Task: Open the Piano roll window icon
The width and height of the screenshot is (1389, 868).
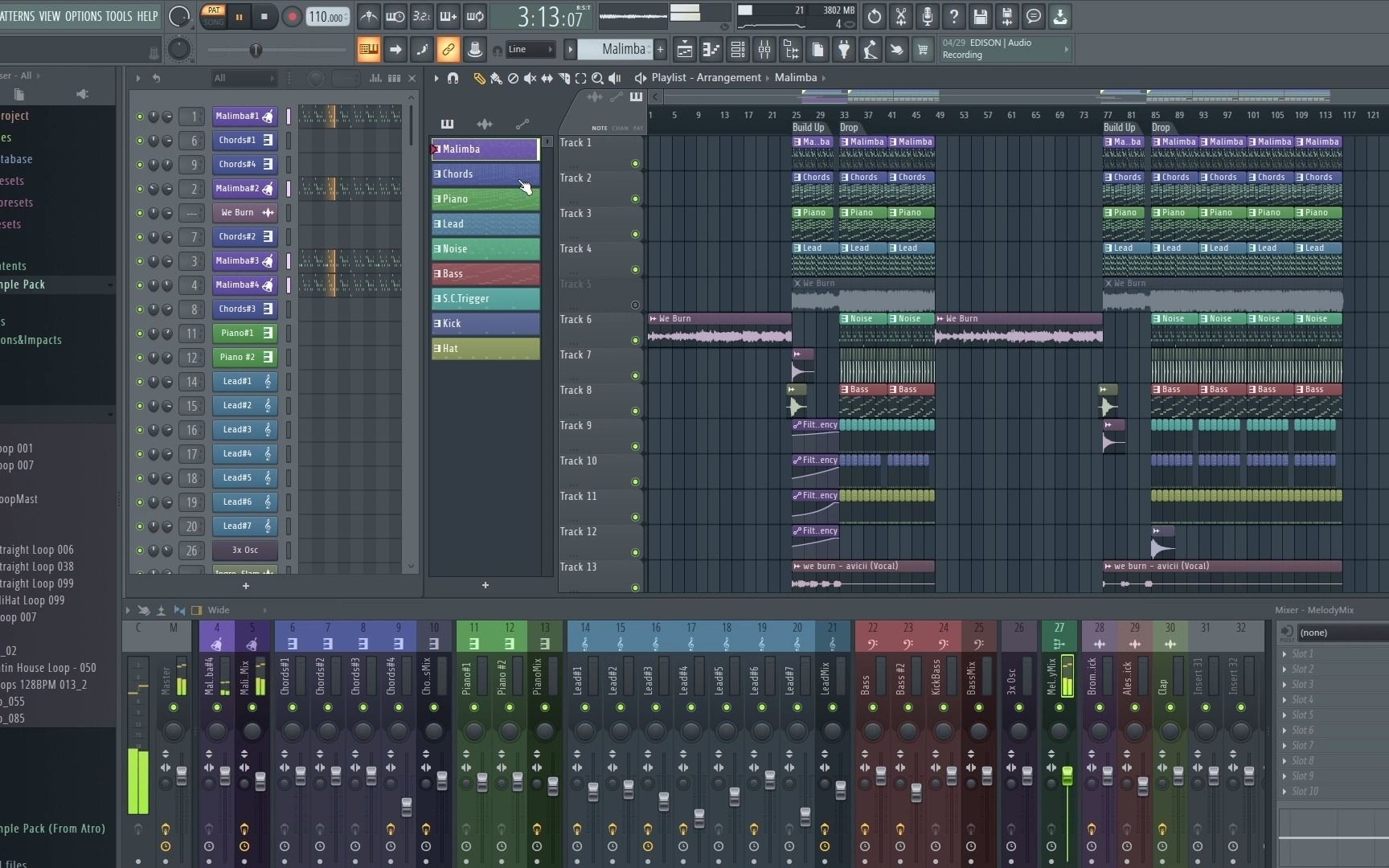Action: [x=711, y=50]
